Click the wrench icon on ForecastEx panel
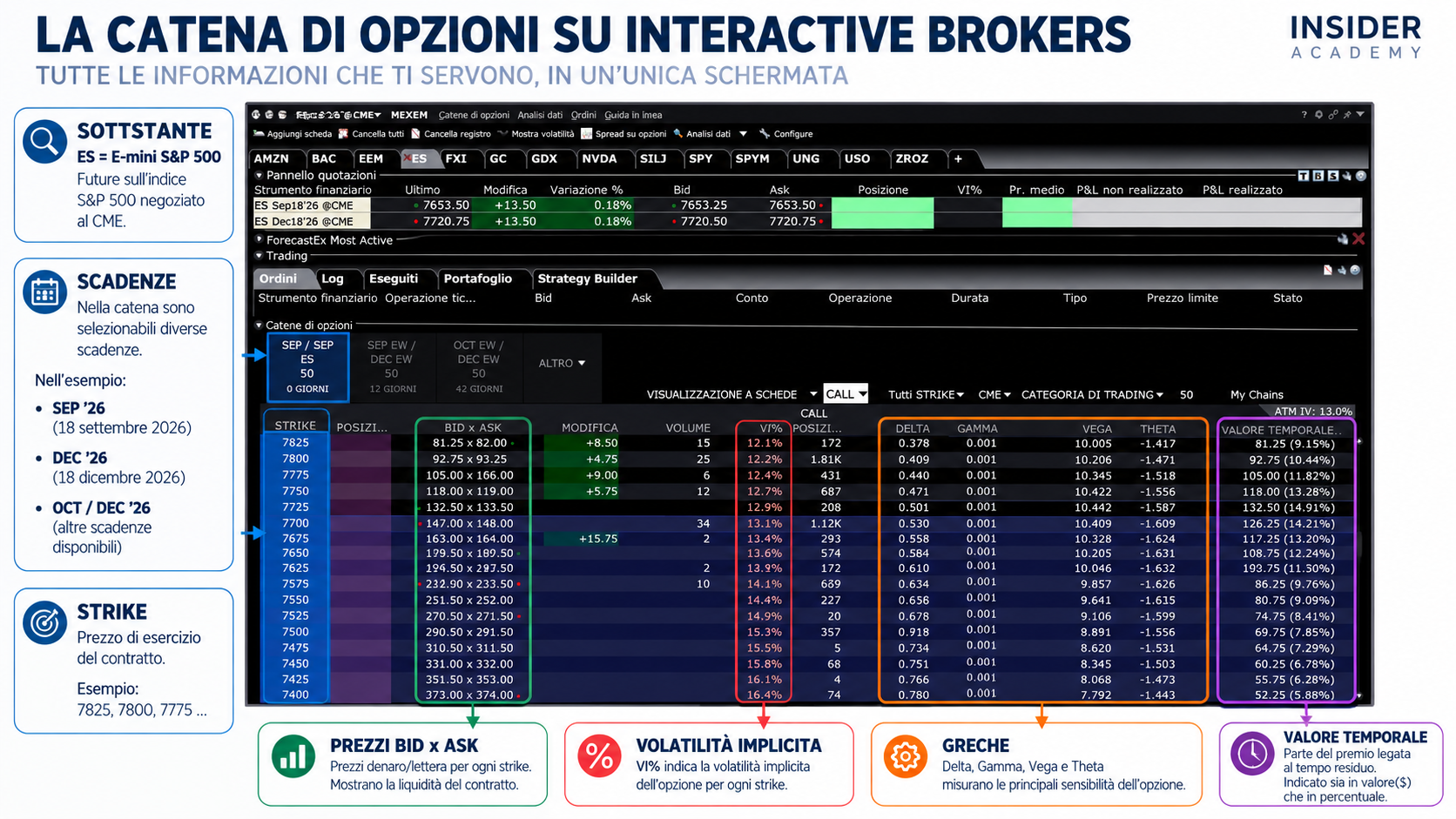The height and width of the screenshot is (819, 1456). point(1343,239)
